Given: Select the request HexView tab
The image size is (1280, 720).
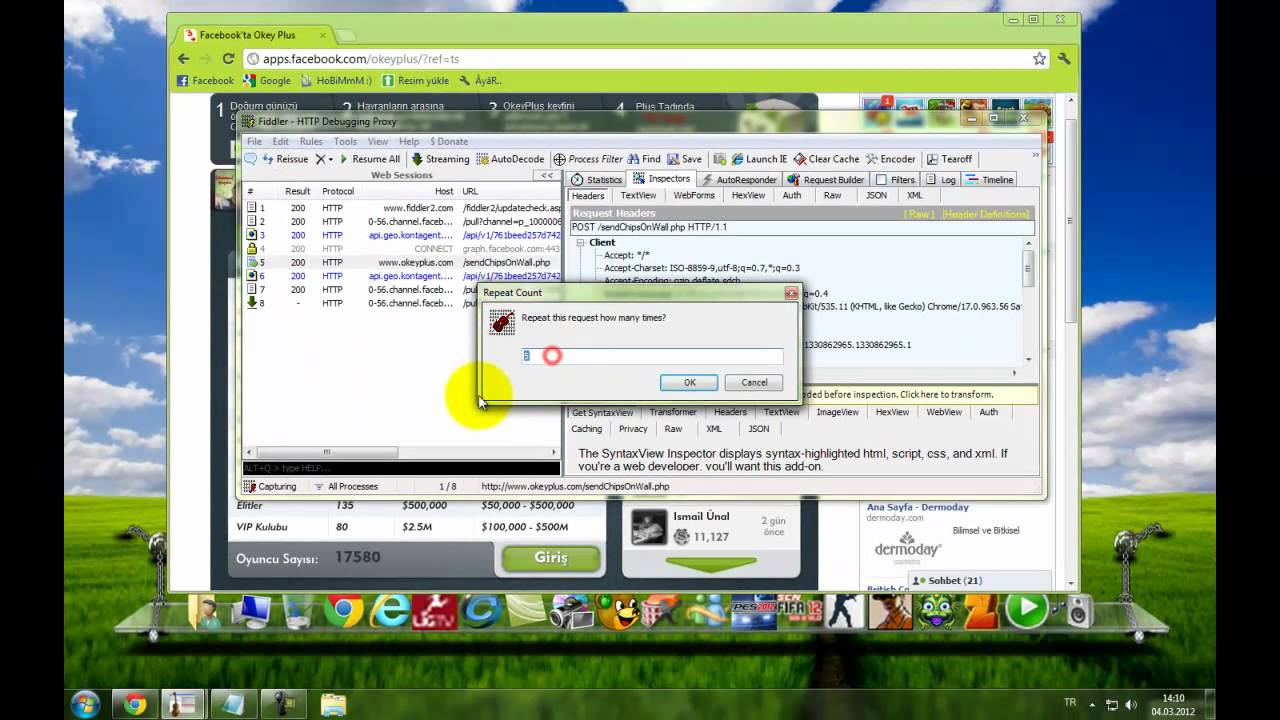Looking at the screenshot, I should click(748, 196).
